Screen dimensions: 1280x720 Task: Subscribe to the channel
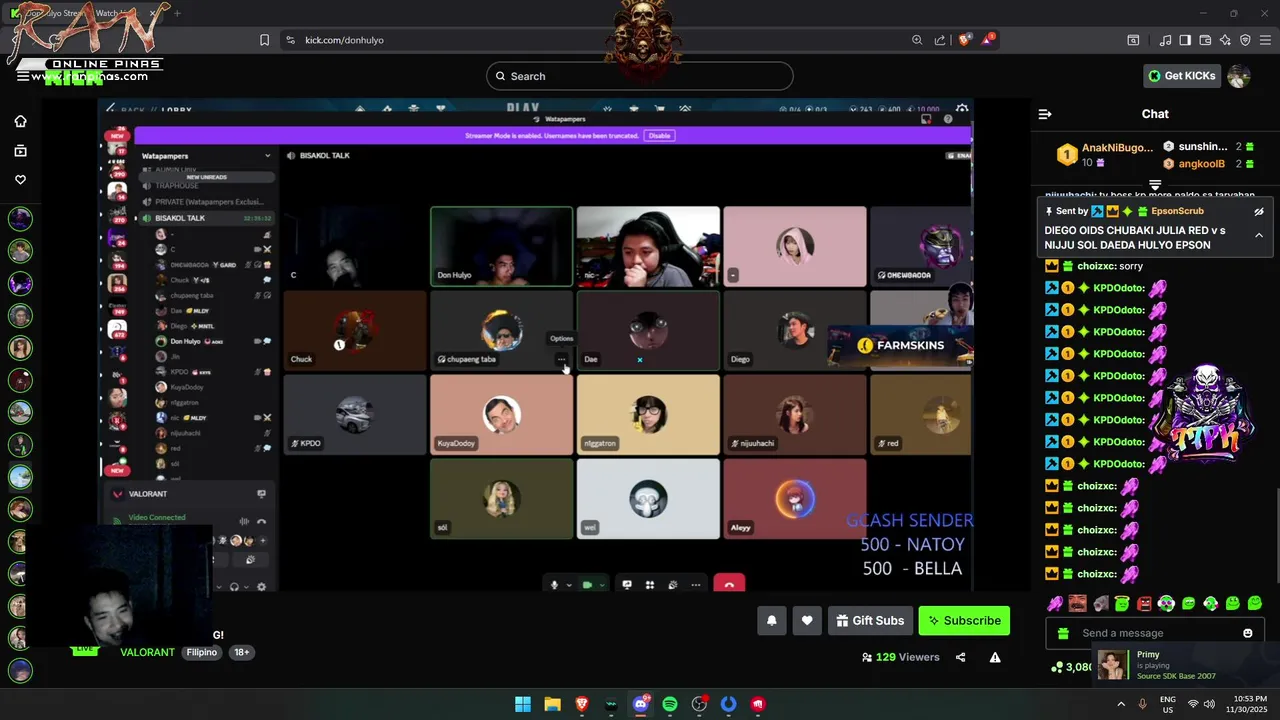(964, 620)
